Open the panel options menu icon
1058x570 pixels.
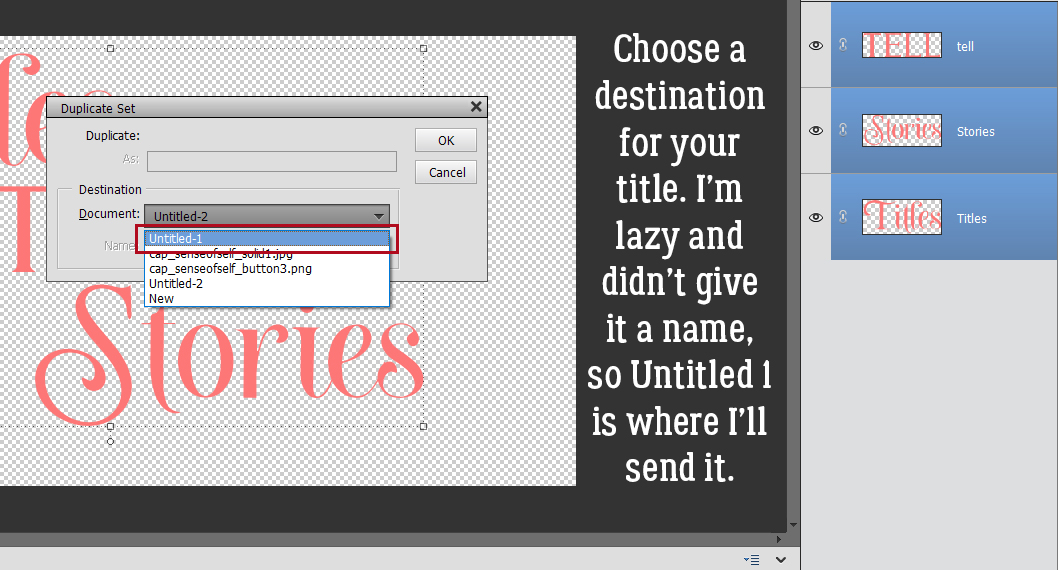752,560
